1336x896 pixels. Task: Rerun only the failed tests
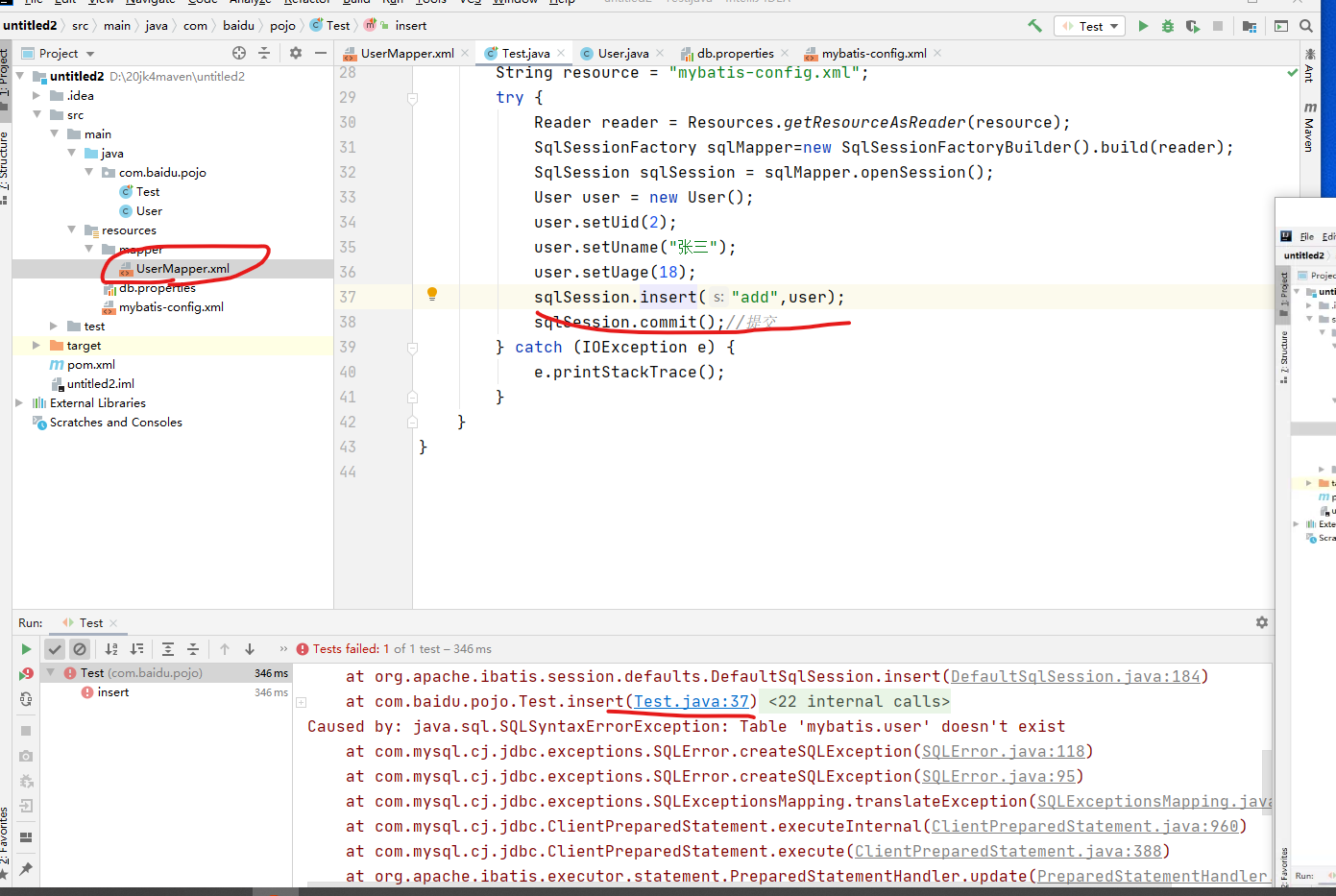[26, 674]
